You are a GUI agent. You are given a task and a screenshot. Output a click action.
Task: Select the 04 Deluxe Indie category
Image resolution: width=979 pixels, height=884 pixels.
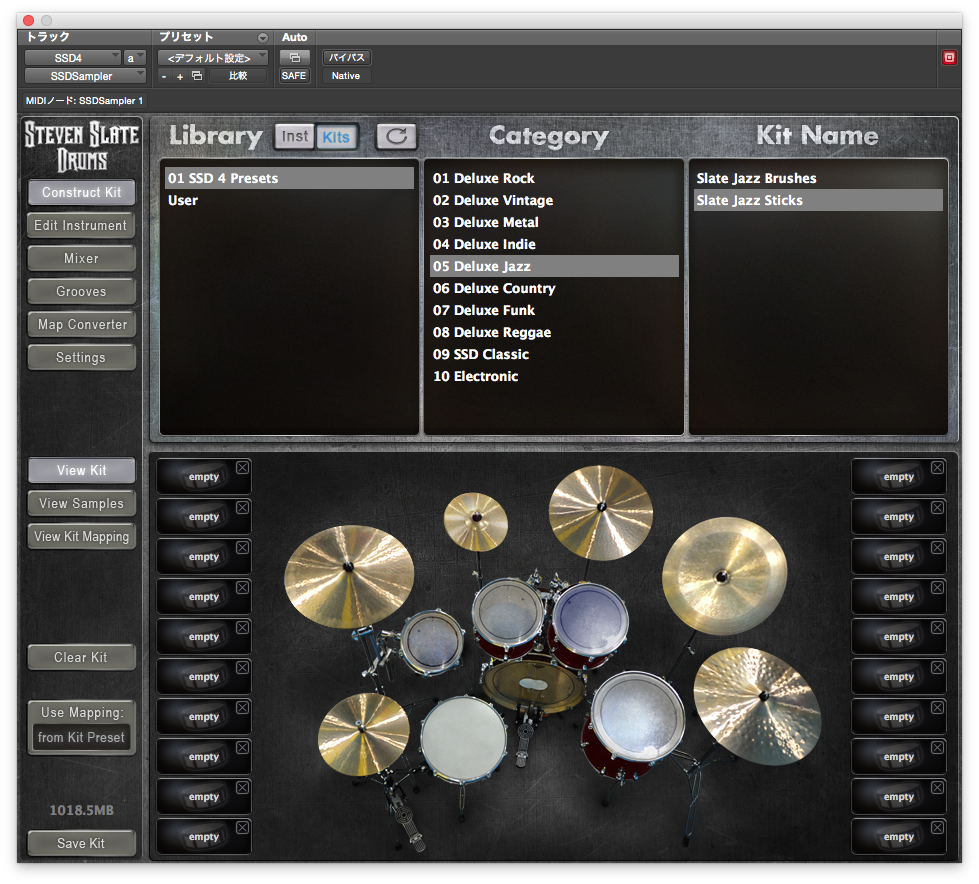coord(554,244)
